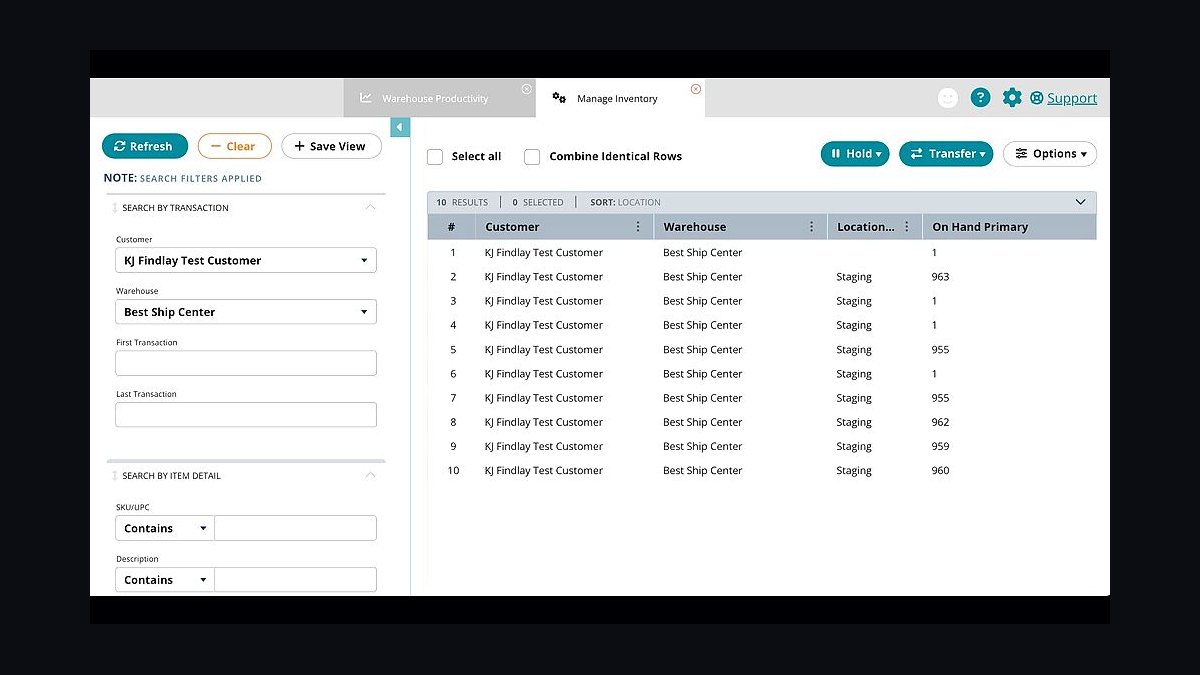Click the Sort: Location label
This screenshot has height=675, width=1200.
[x=625, y=202]
